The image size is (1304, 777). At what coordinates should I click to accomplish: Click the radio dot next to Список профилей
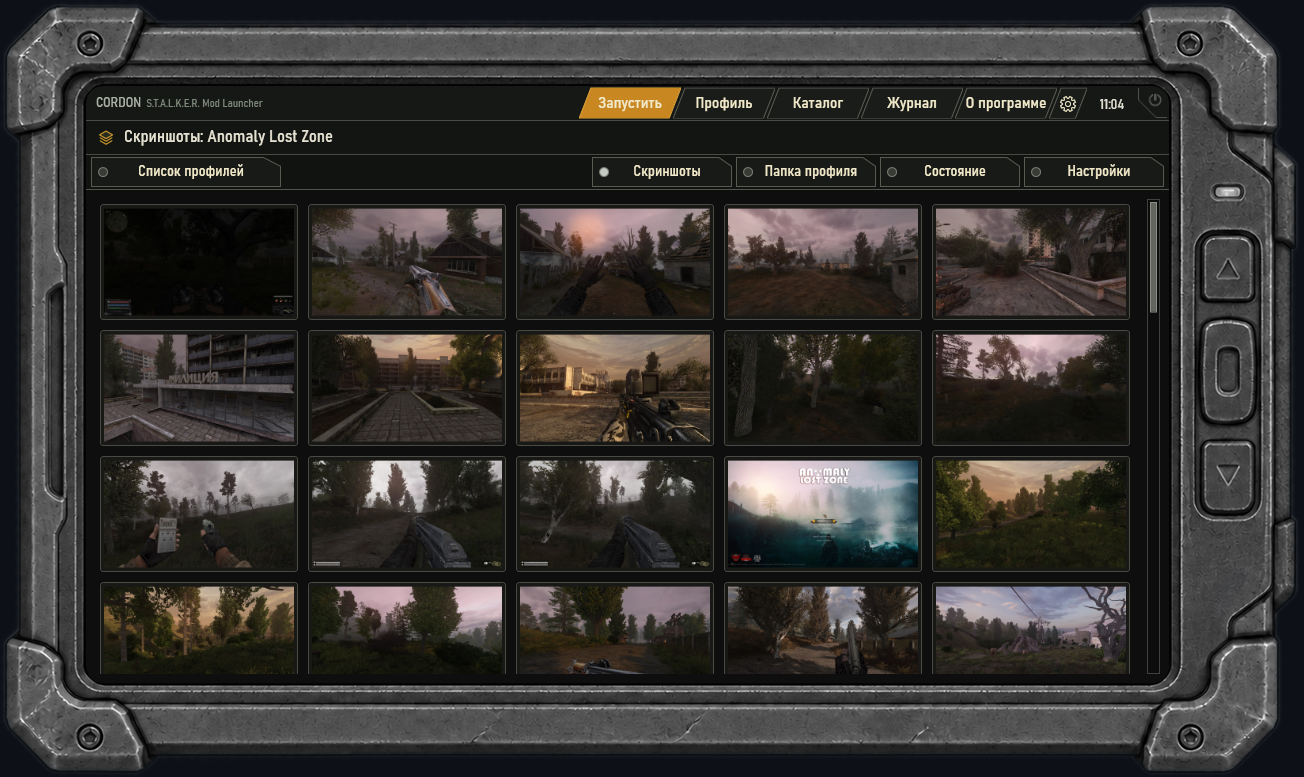point(103,172)
